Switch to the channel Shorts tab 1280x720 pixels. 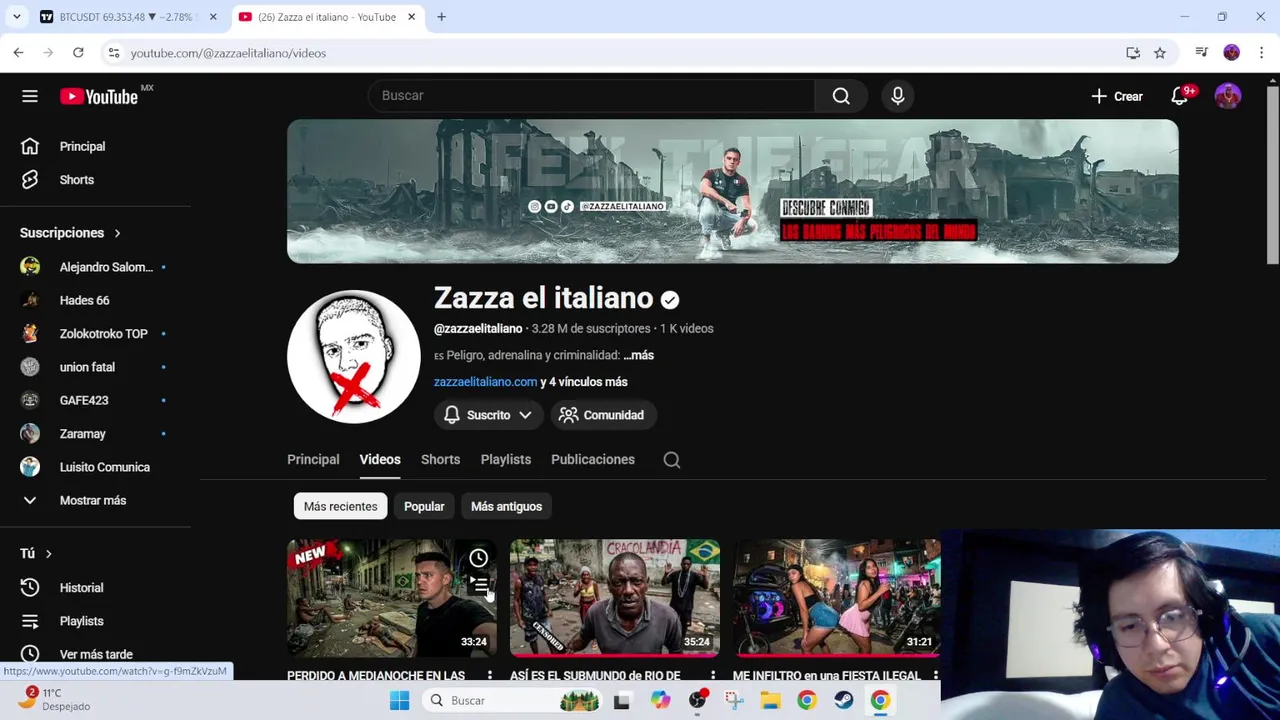tap(440, 459)
